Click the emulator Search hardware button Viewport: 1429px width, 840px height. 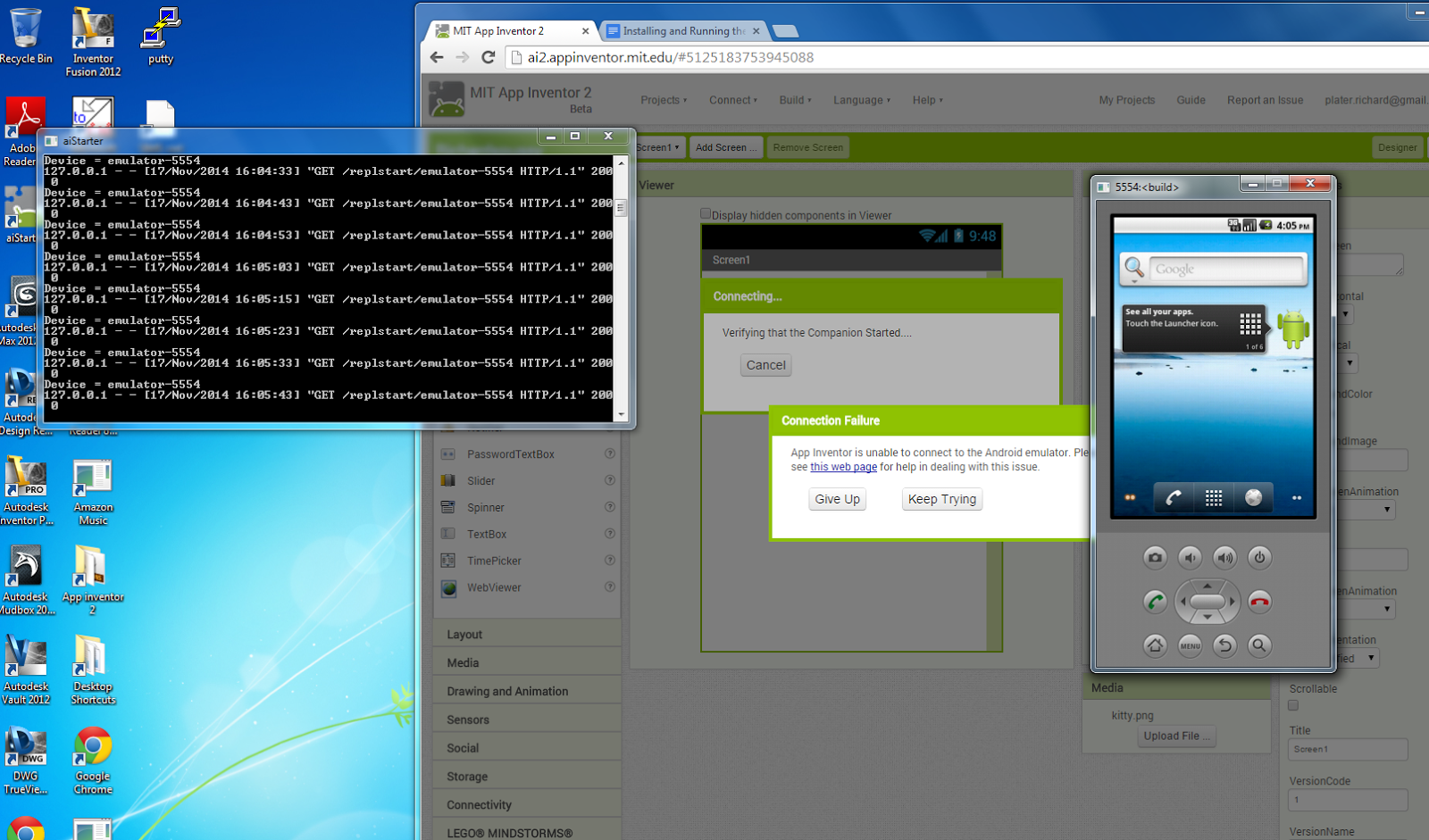coord(1259,645)
